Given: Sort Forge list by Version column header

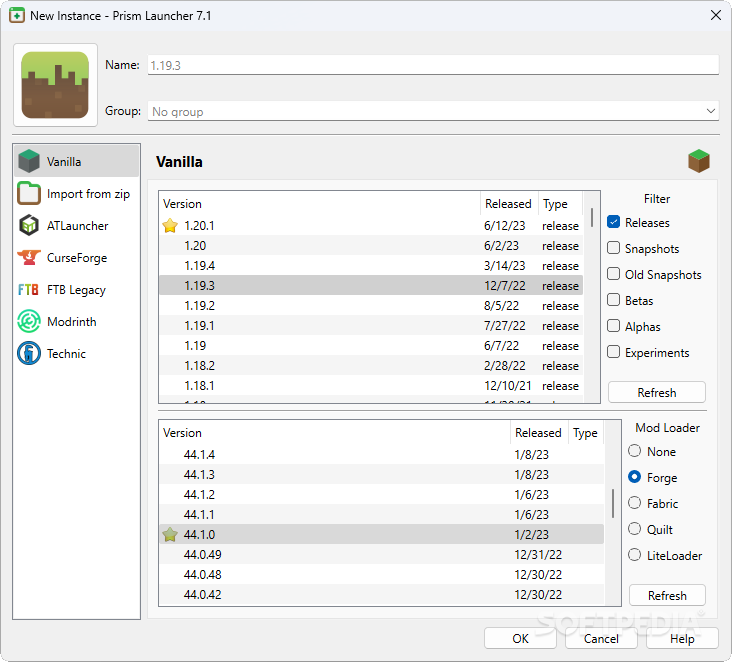Looking at the screenshot, I should click(x=334, y=432).
